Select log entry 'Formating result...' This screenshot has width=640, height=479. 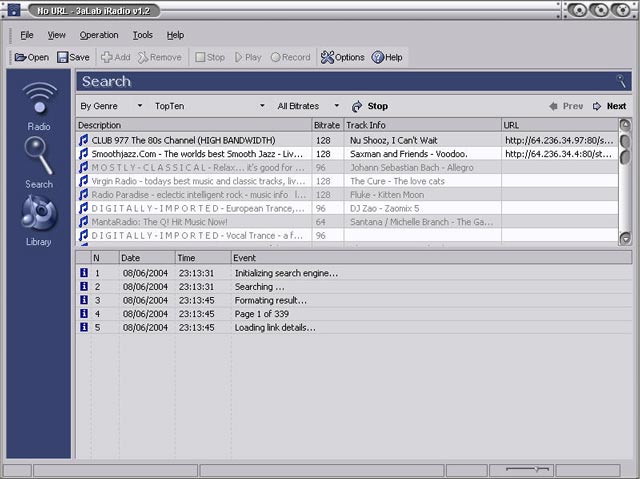click(354, 300)
